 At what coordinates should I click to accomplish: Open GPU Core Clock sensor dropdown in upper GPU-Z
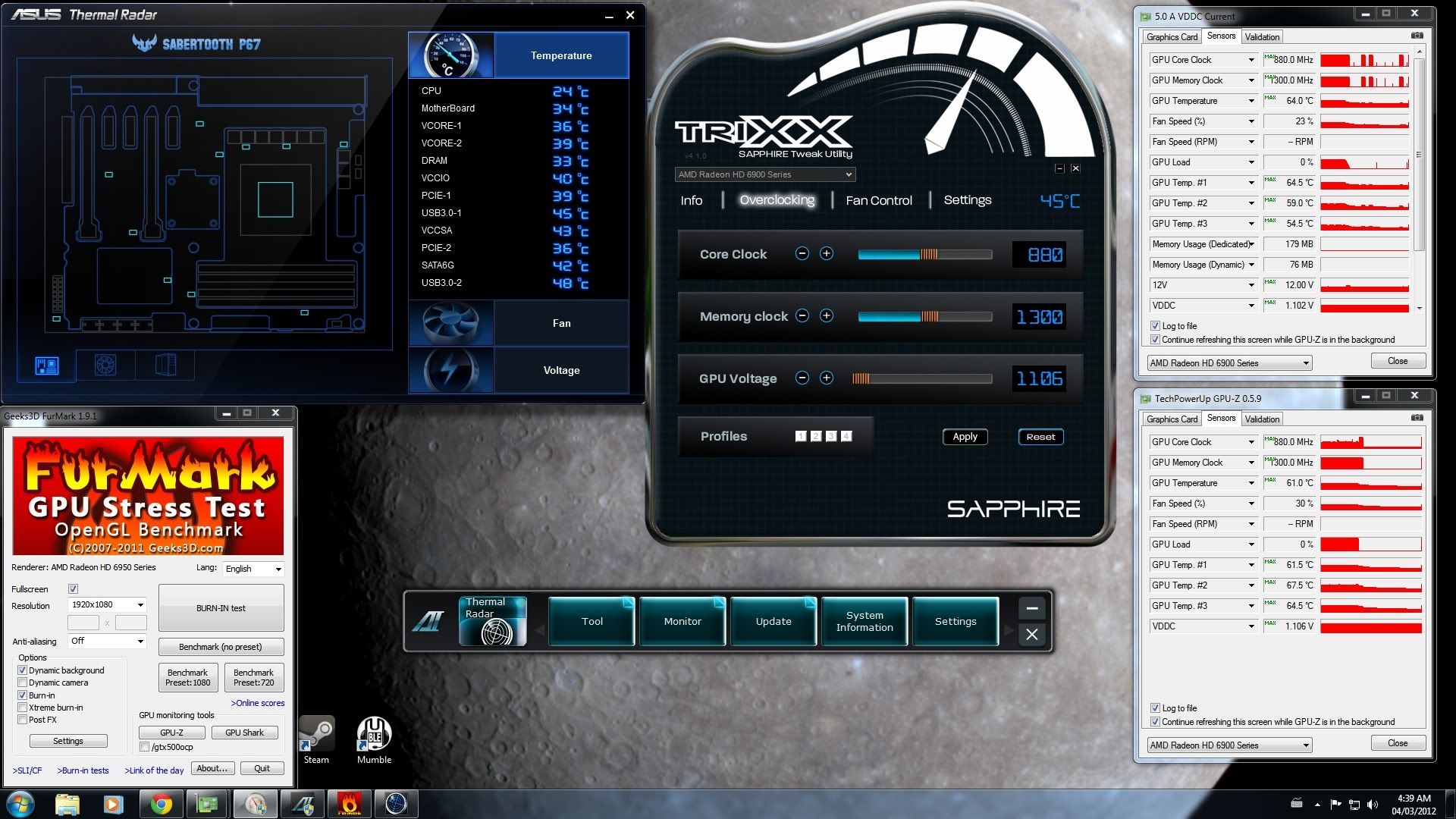(1251, 60)
